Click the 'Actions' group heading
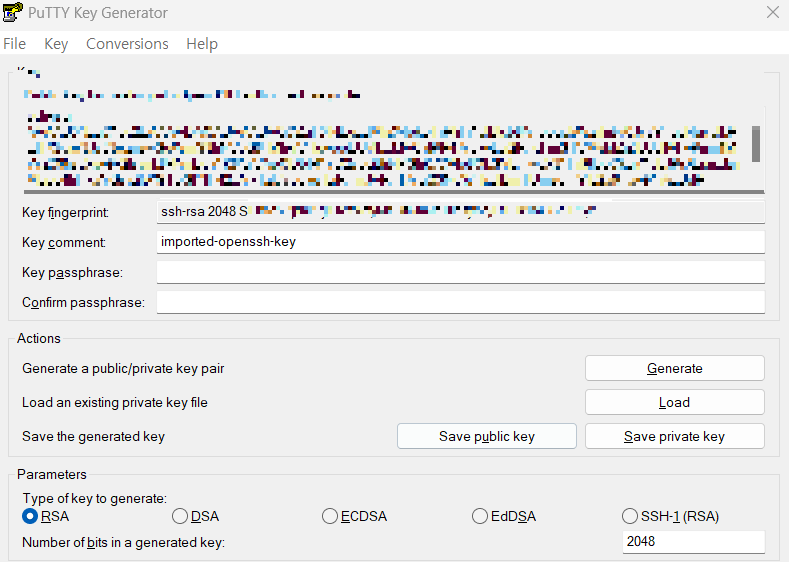Viewport: 789px width, 562px height. pos(39,338)
